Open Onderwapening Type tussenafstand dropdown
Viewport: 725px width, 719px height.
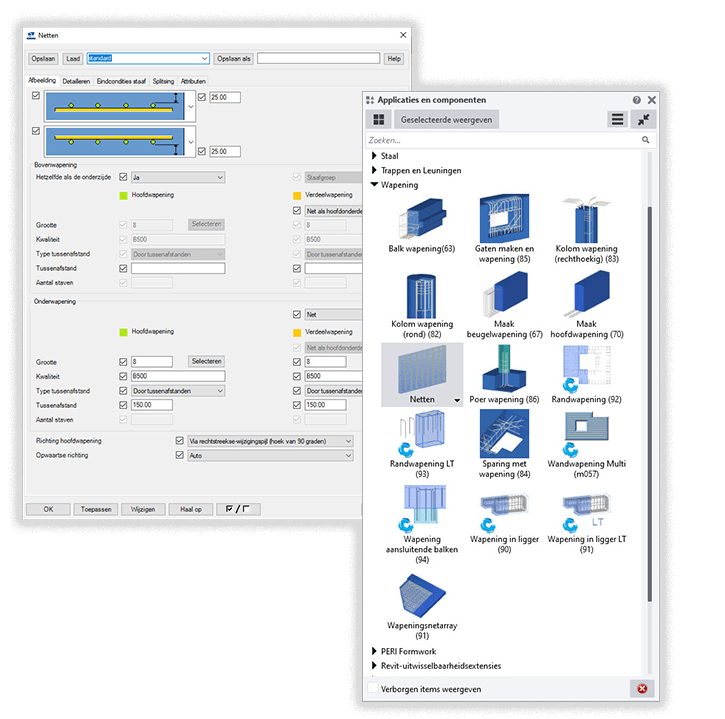(x=178, y=391)
